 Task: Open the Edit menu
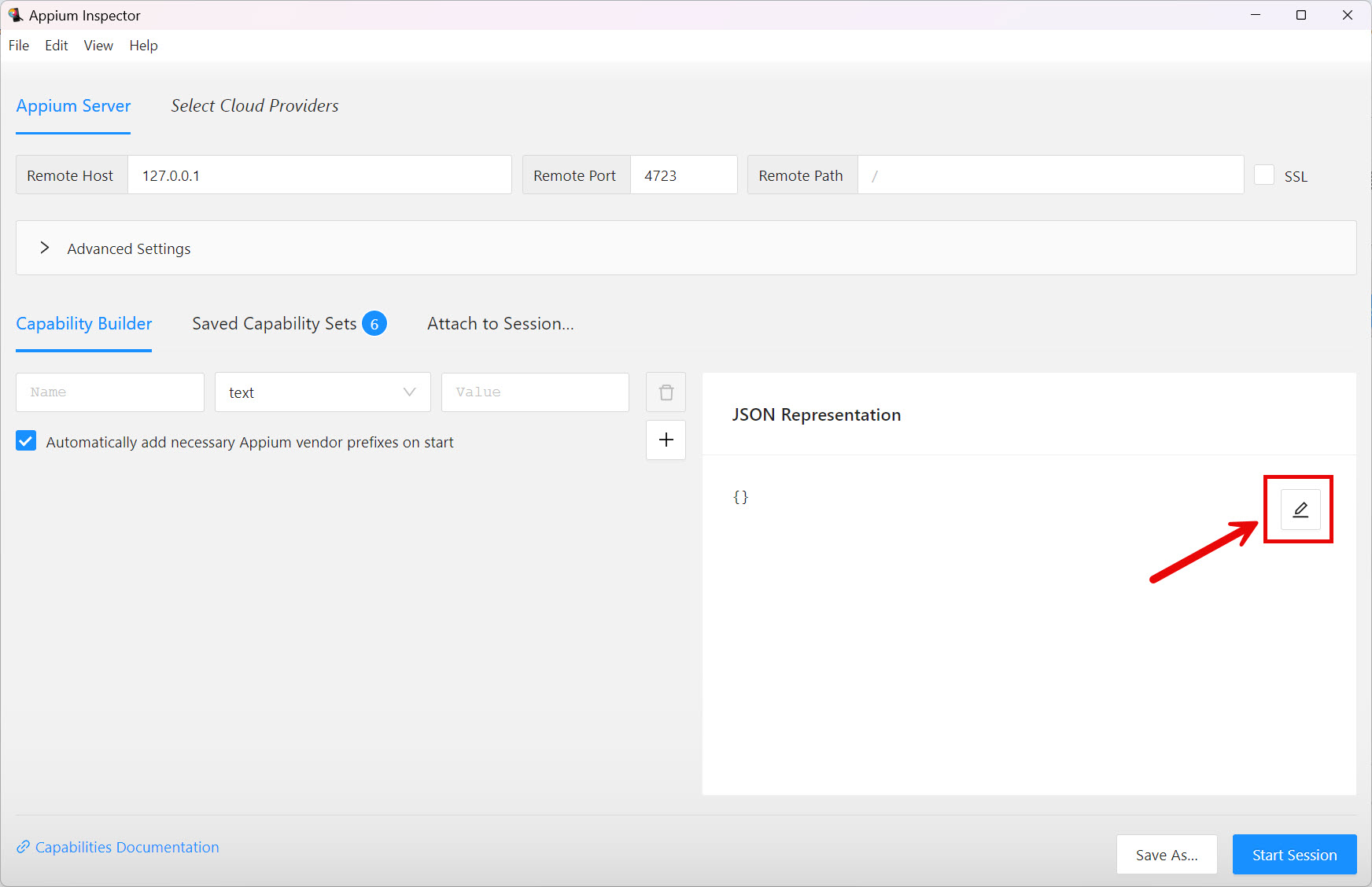click(x=57, y=46)
